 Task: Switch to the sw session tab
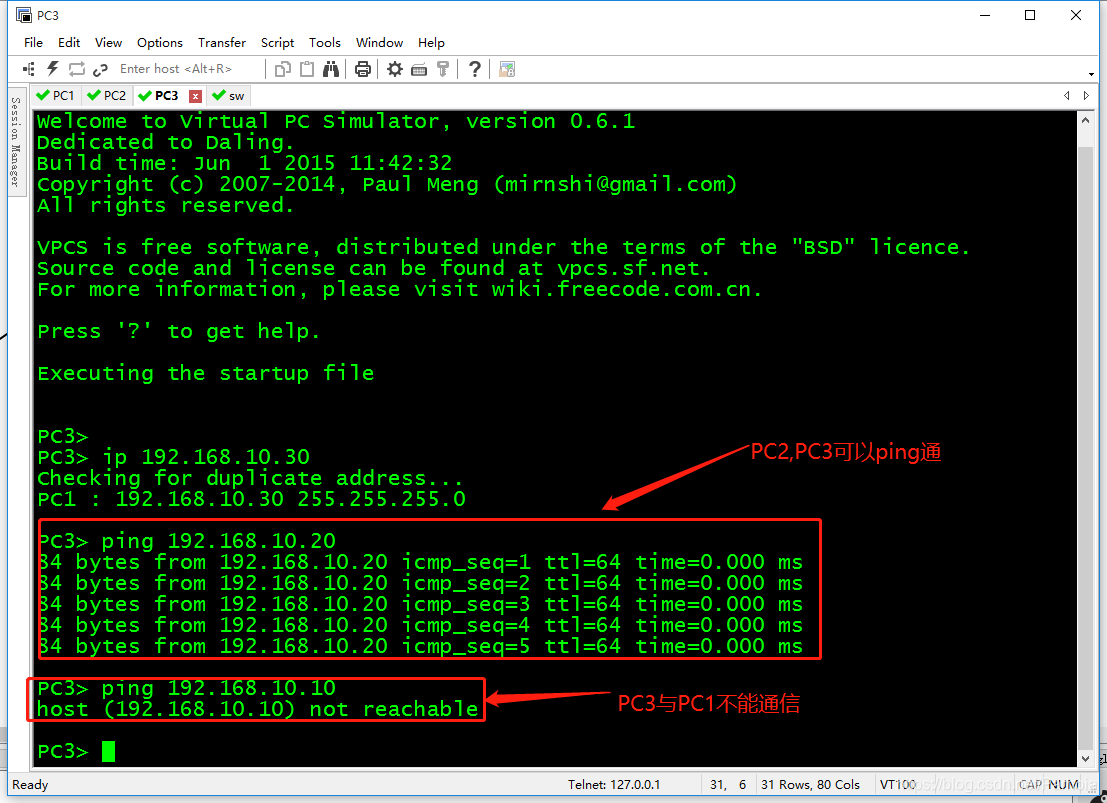click(229, 95)
